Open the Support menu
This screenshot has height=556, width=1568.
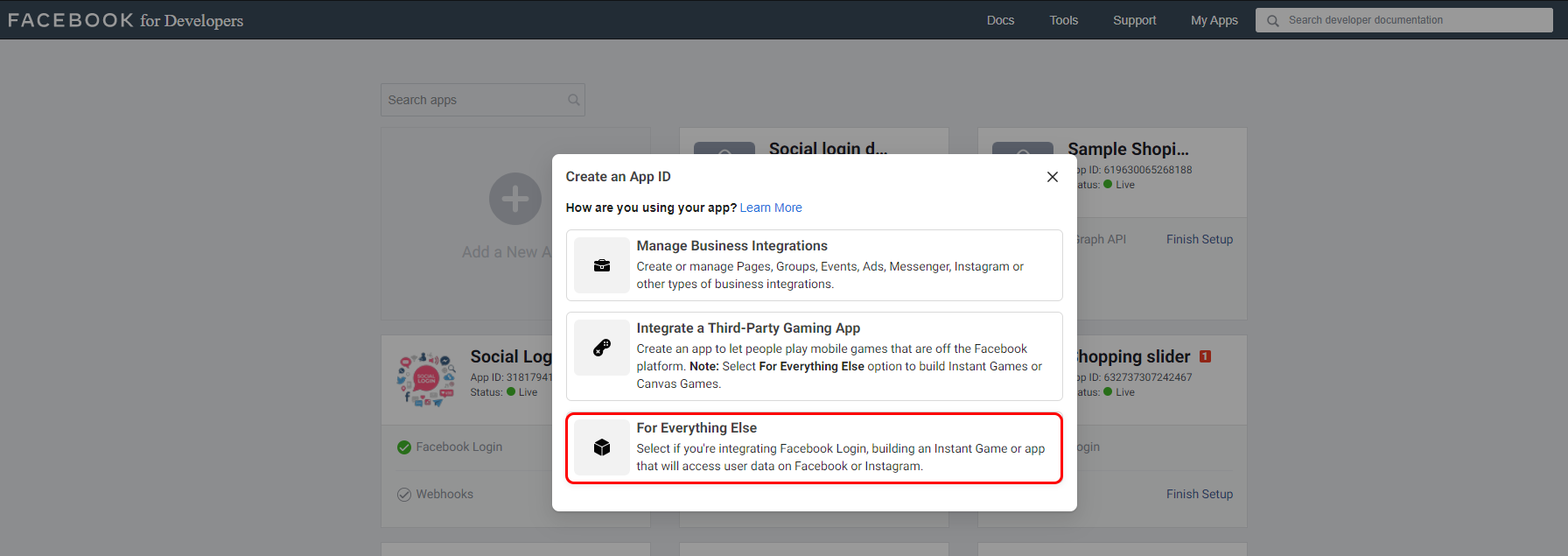1134,20
